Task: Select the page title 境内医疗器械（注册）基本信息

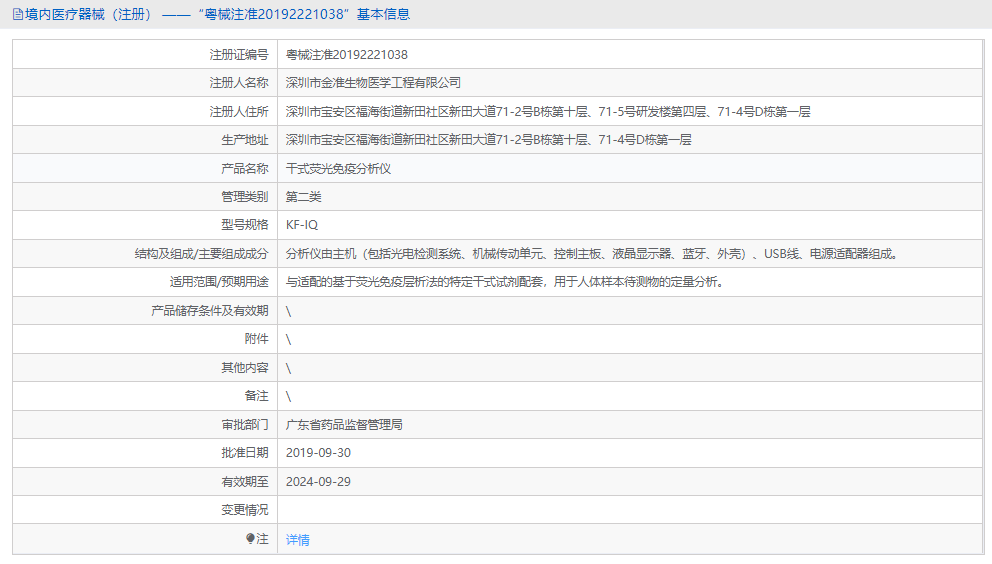Action: point(217,14)
